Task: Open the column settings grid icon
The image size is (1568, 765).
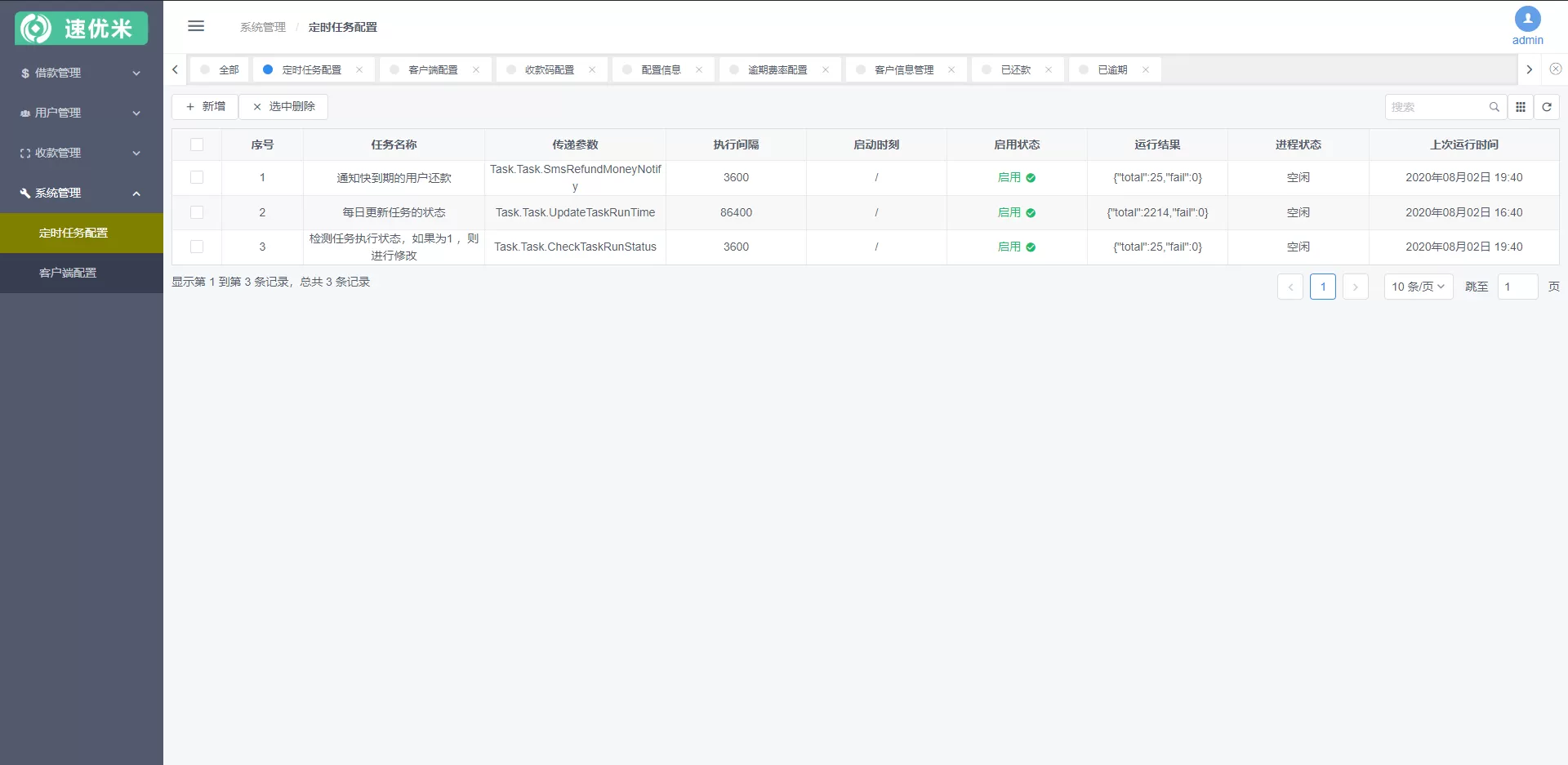Action: [x=1521, y=107]
